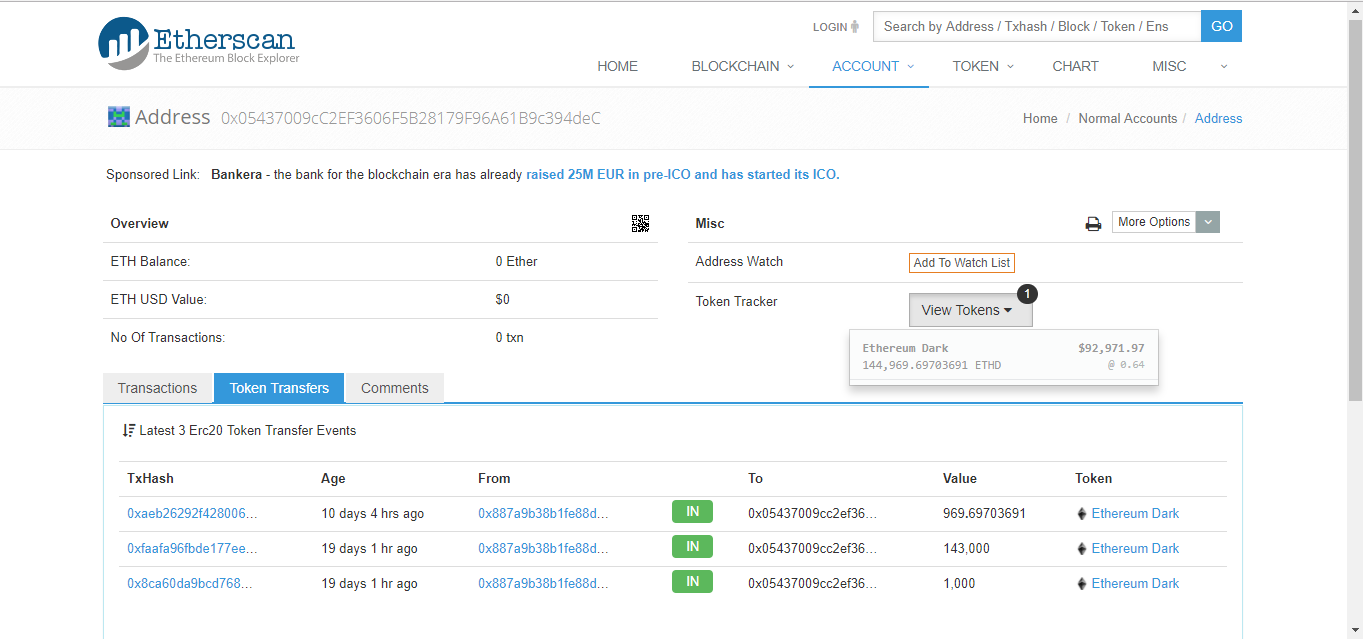Show the address QR code
The height and width of the screenshot is (639, 1363).
click(x=640, y=223)
